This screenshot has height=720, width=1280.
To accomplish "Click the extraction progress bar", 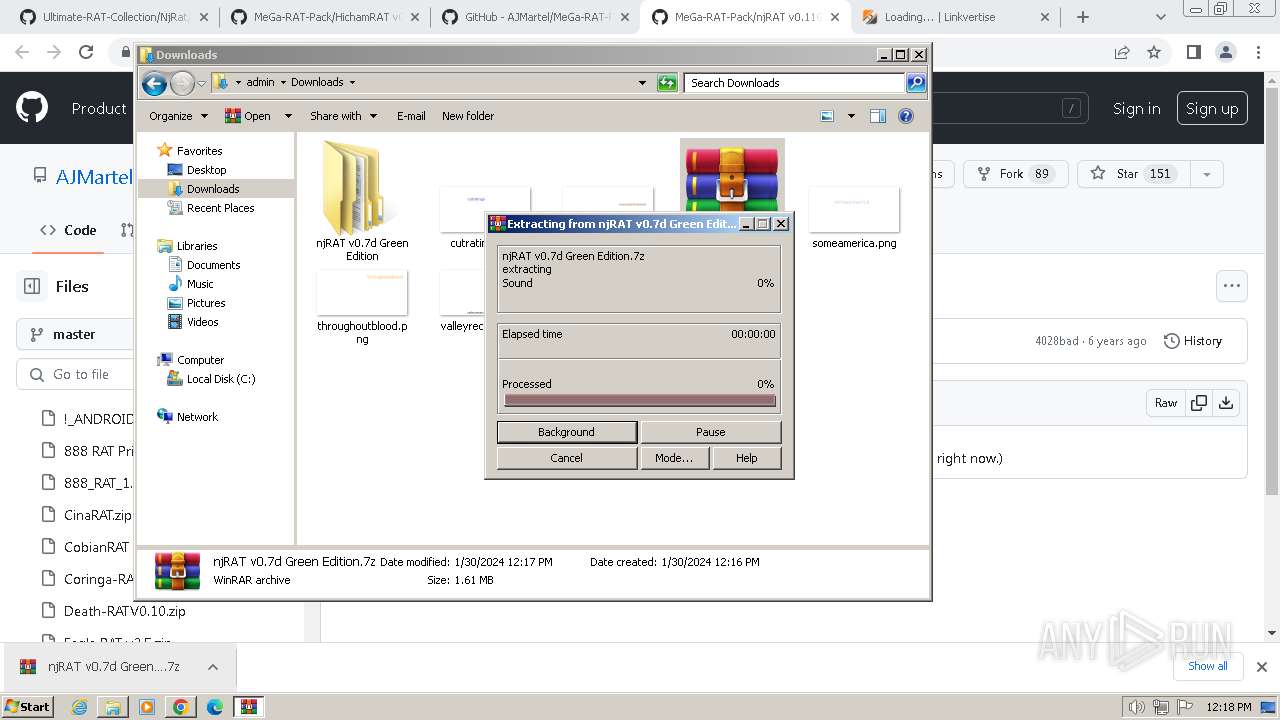I will coord(640,400).
